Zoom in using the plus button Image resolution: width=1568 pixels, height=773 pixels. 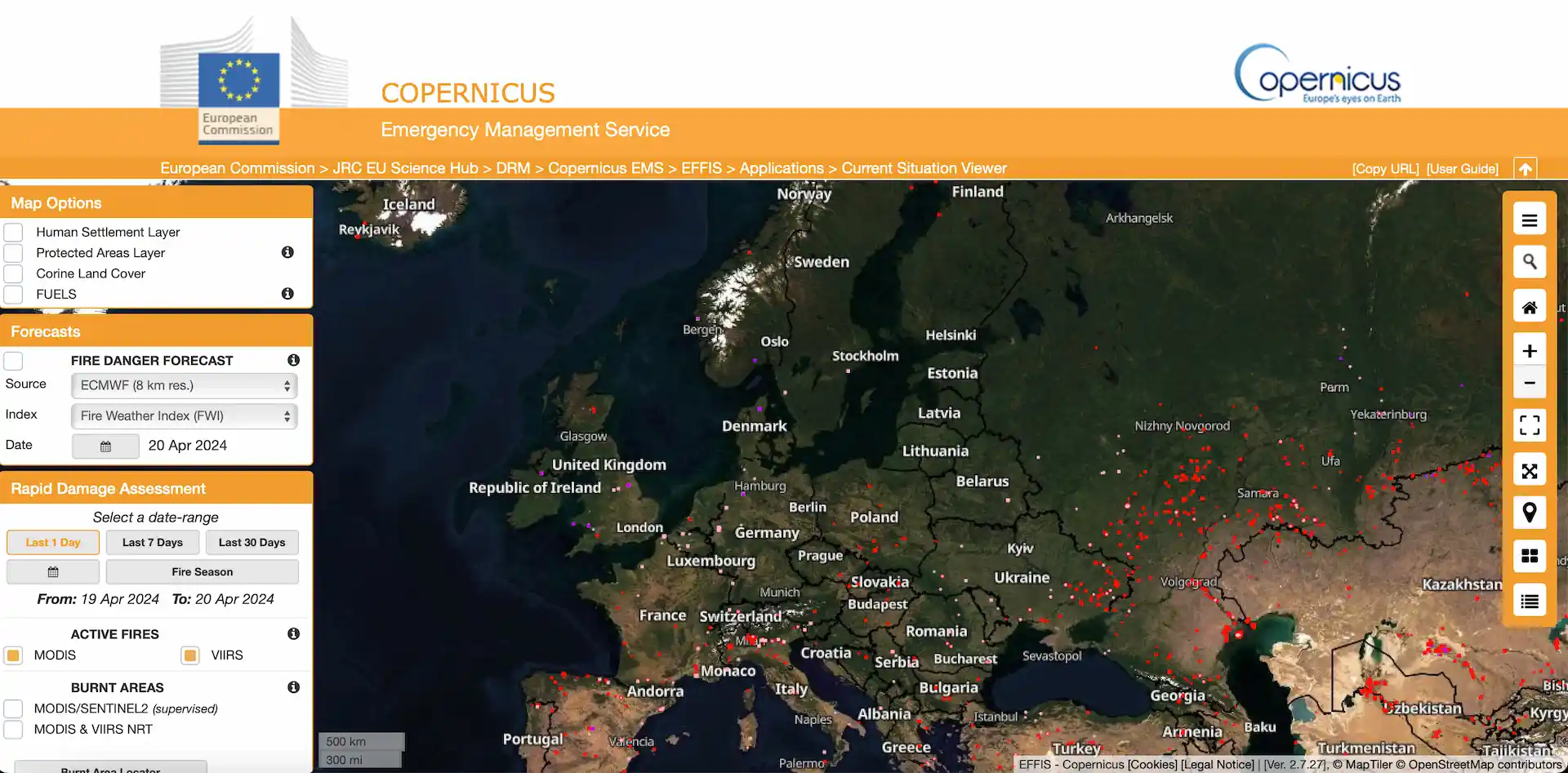1529,351
